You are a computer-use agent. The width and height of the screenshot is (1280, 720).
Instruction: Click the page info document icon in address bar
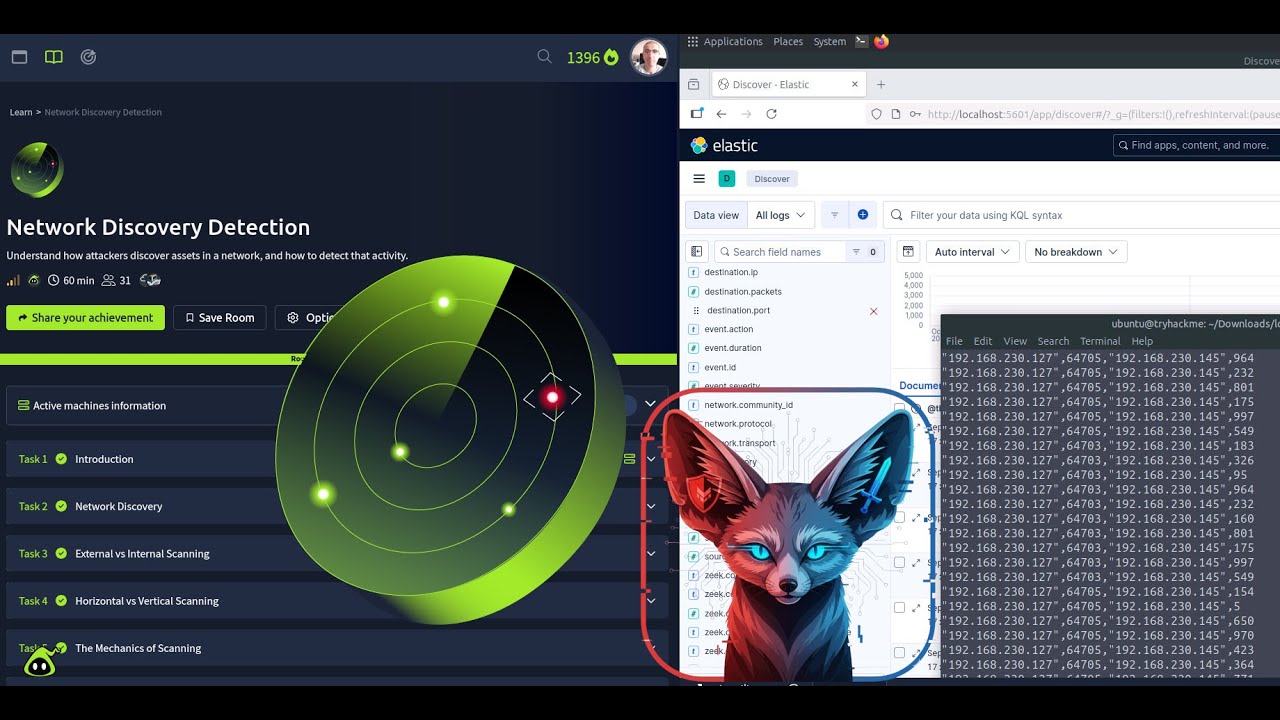click(x=896, y=114)
